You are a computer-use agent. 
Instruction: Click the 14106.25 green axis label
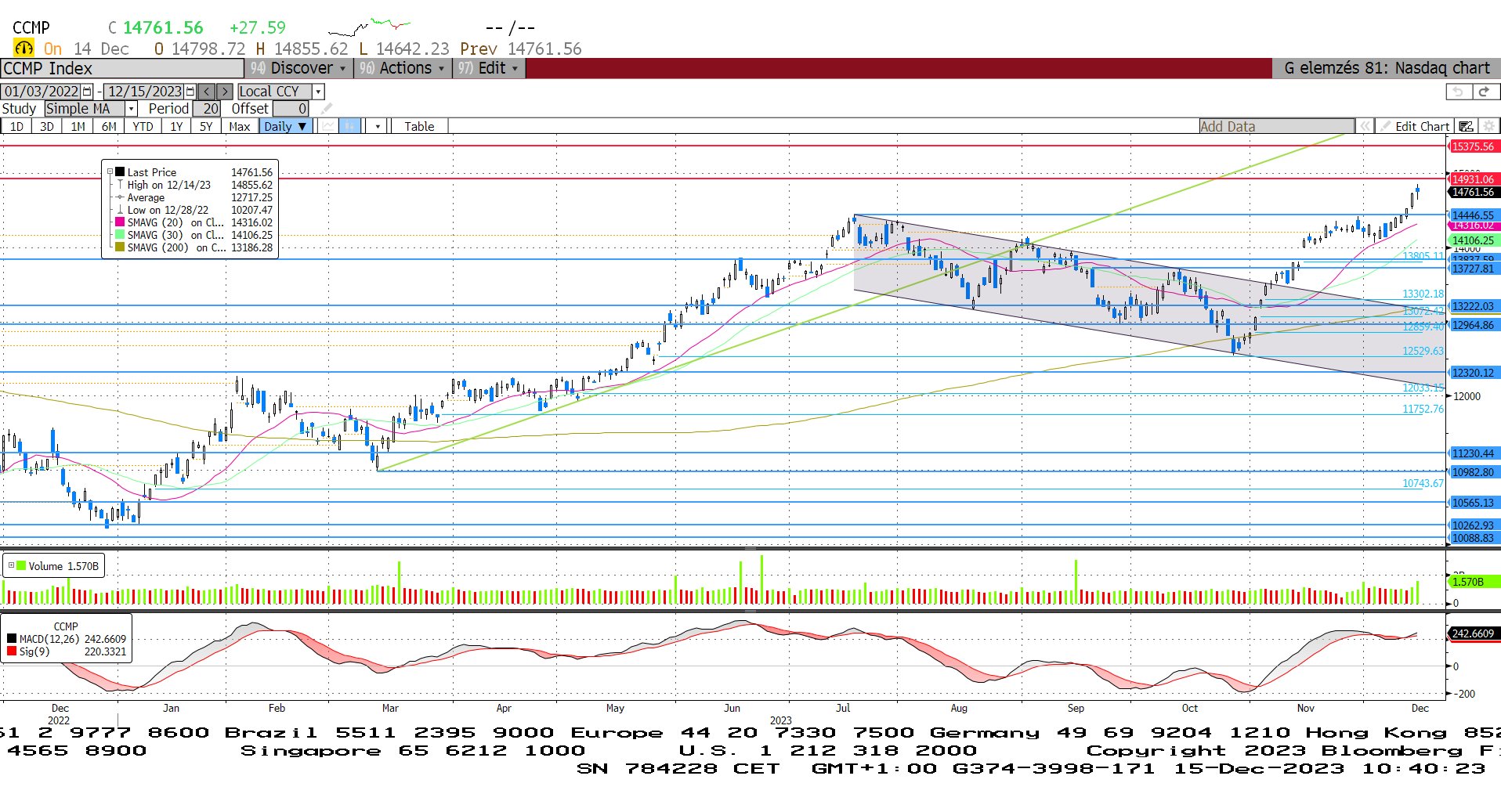pos(1473,240)
